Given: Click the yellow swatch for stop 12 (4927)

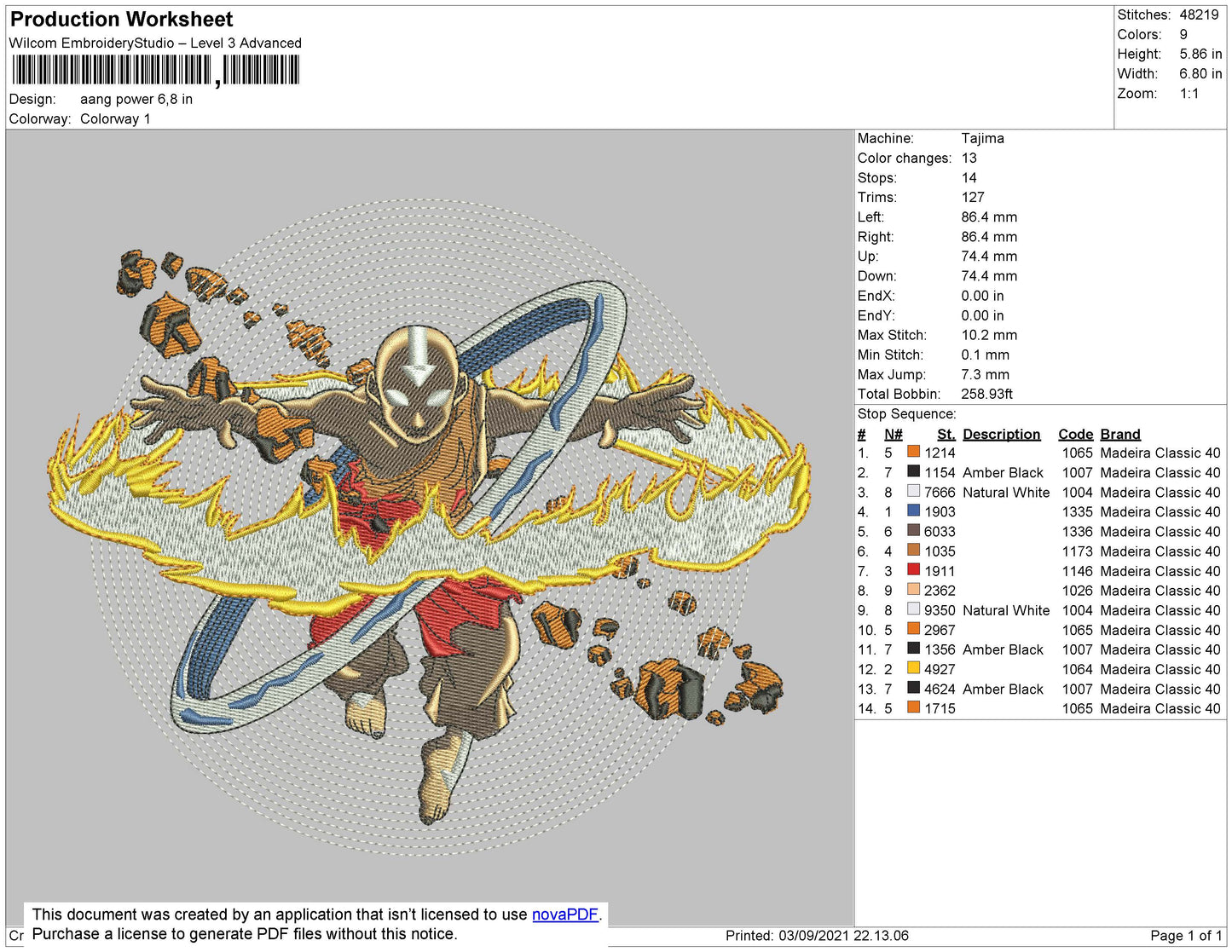Looking at the screenshot, I should (x=914, y=668).
